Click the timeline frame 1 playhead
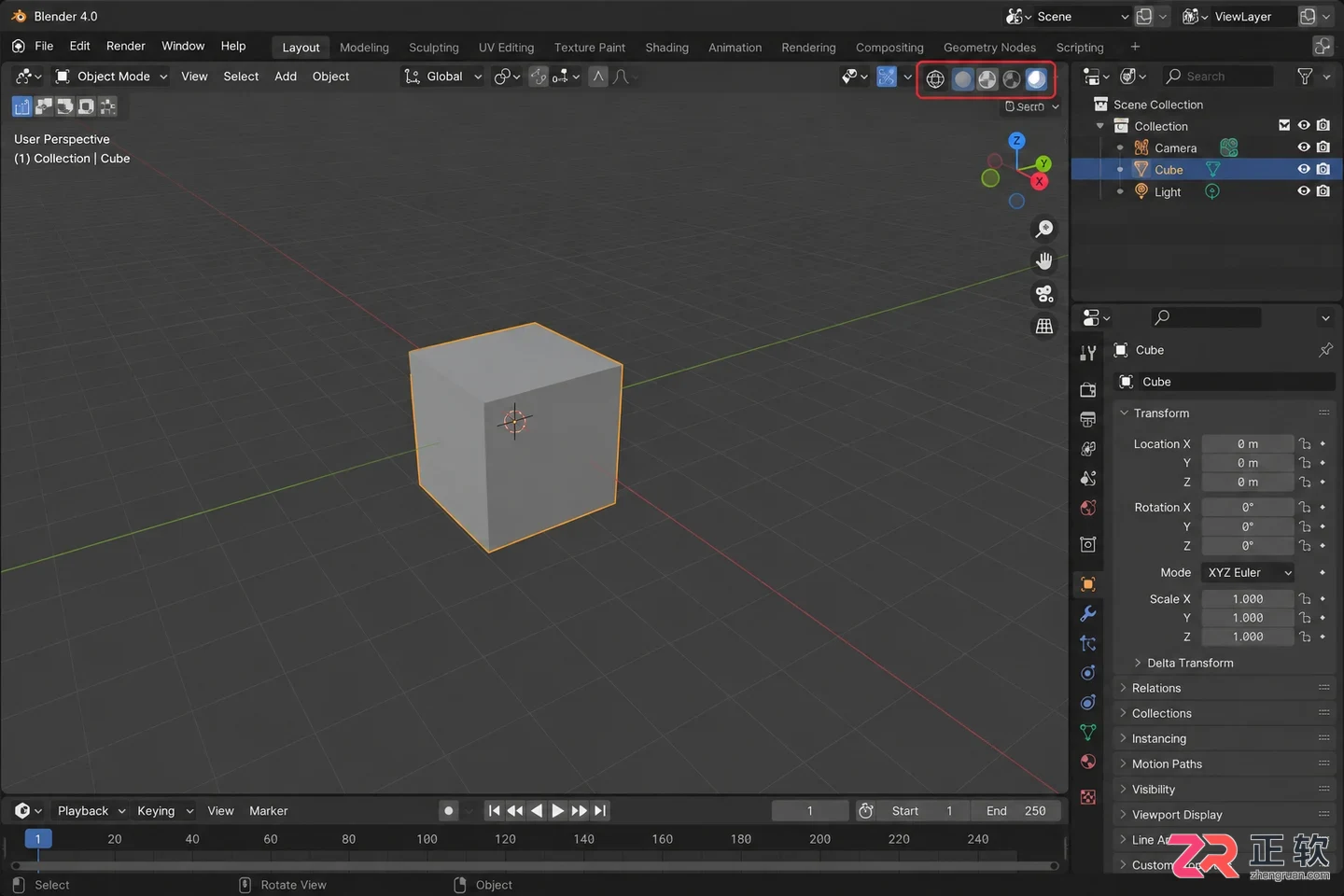Screen dimensions: 1344x896 click(x=37, y=839)
